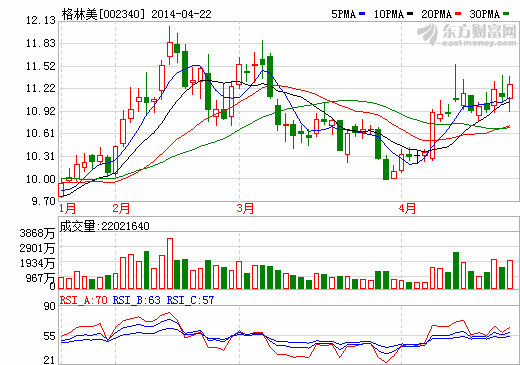This screenshot has height=365, width=520.
Task: Click the RSI_A:70 indicator label
Action: pos(83,300)
